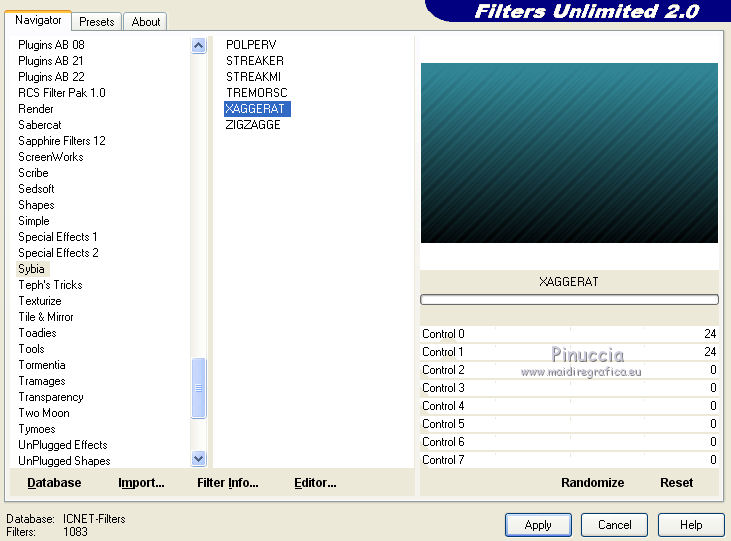This screenshot has height=541, width=731.
Task: Adjust the Control 0 slider
Action: [569, 334]
